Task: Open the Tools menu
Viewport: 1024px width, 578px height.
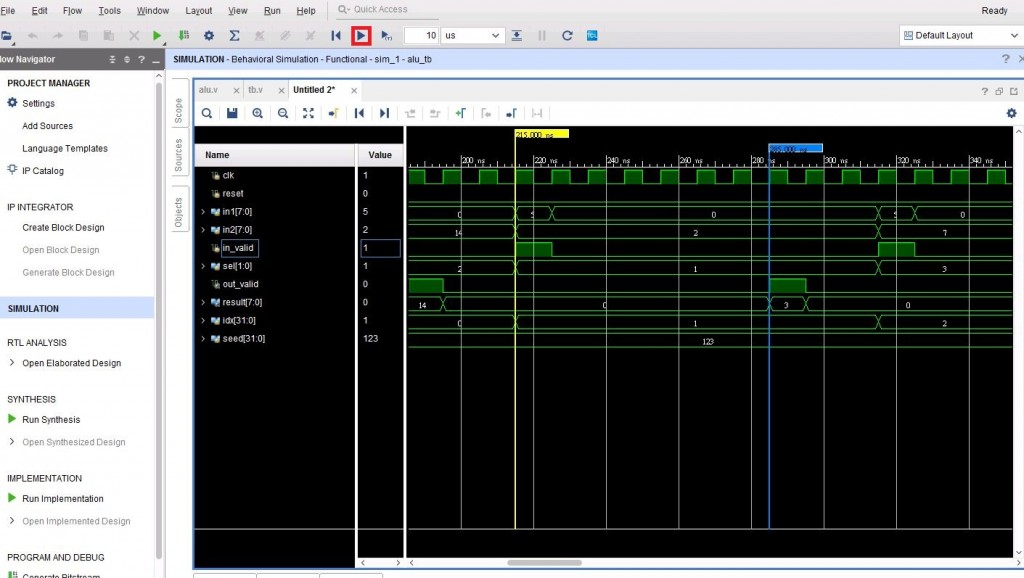Action: tap(110, 10)
